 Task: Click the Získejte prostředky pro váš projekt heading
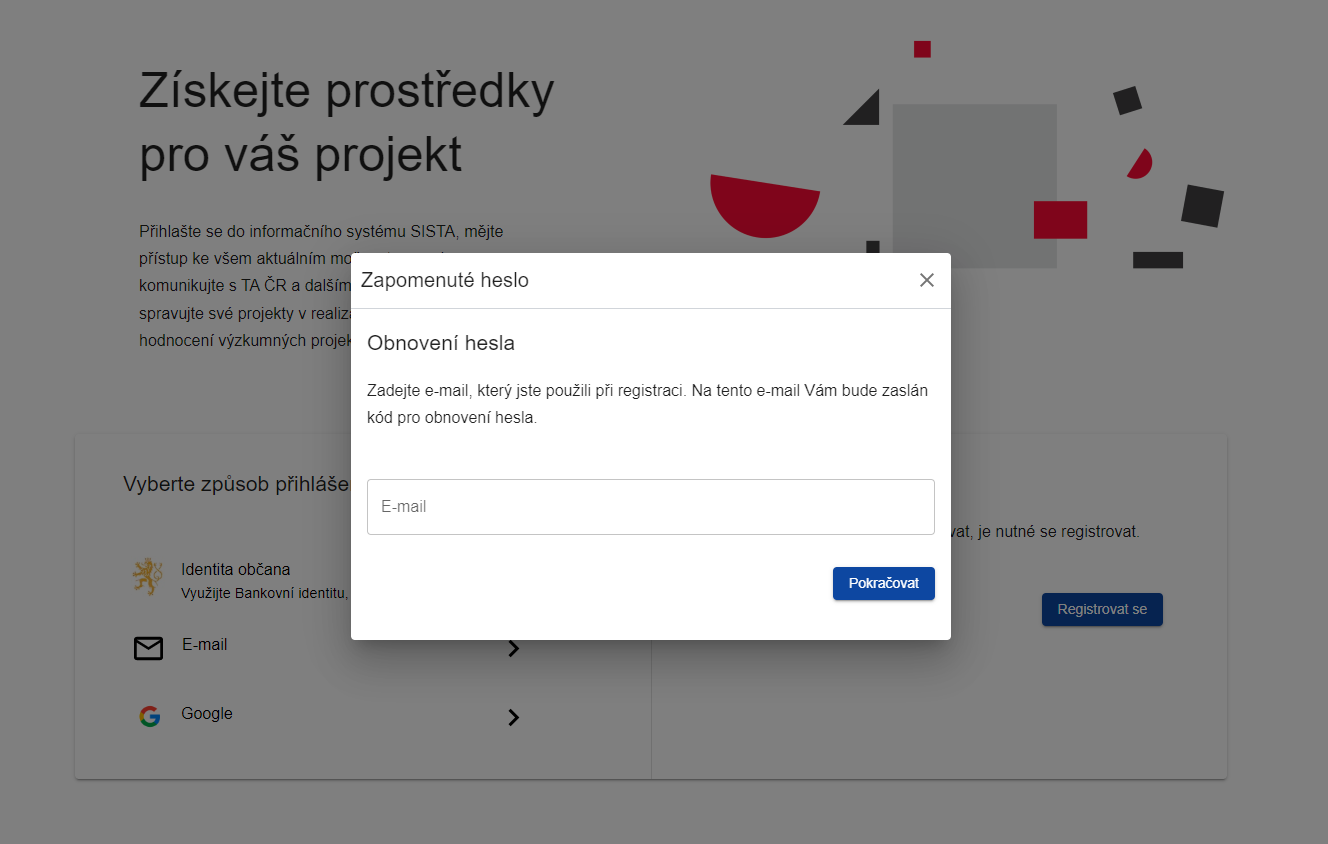347,123
